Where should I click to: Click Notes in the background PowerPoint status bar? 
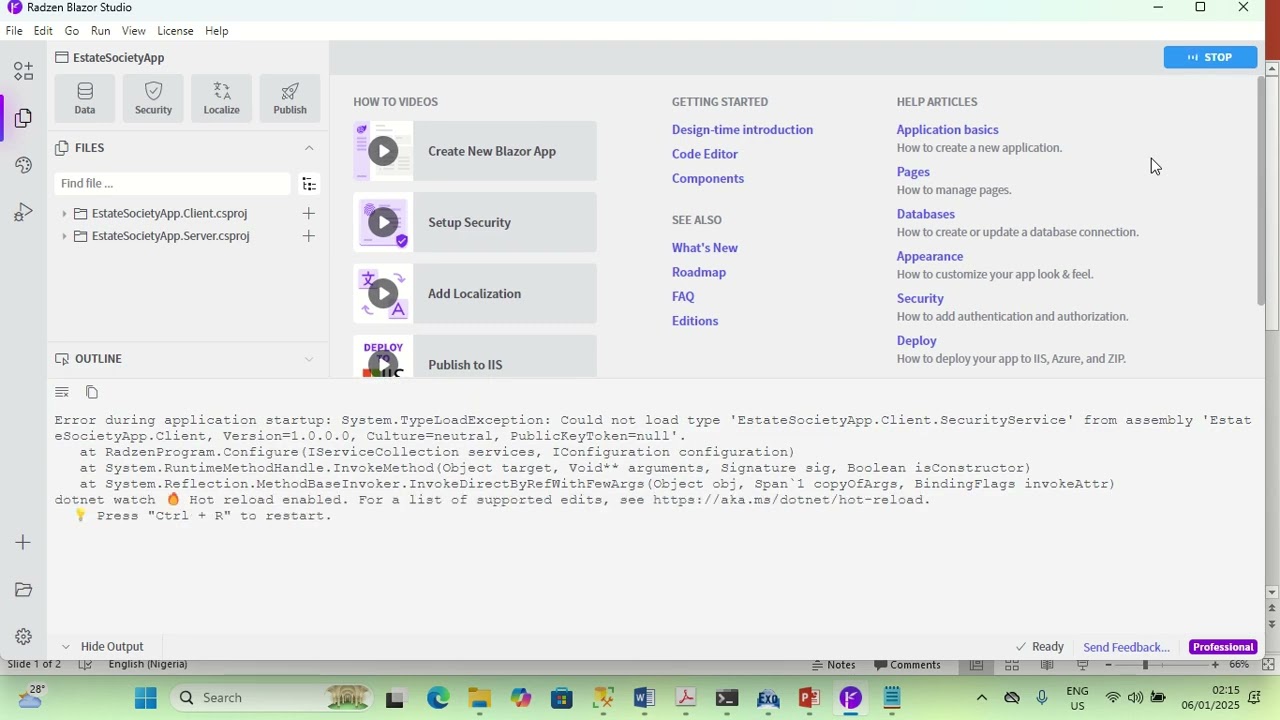833,665
